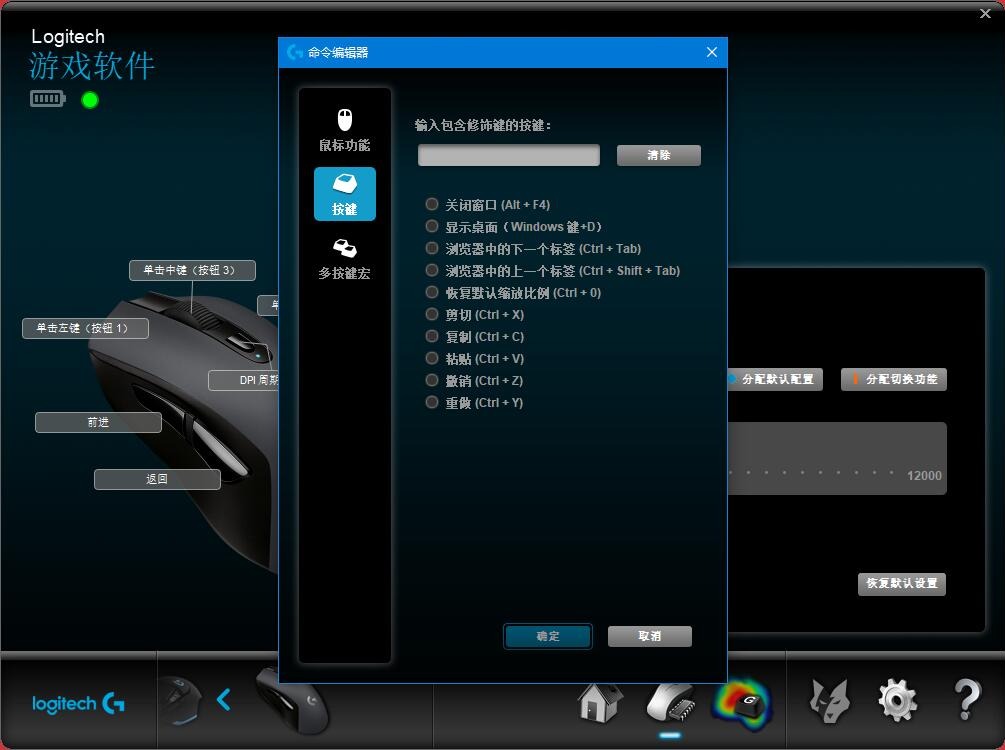Open the mouse pointer settings chip icon
This screenshot has width=1005, height=750.
coord(670,702)
